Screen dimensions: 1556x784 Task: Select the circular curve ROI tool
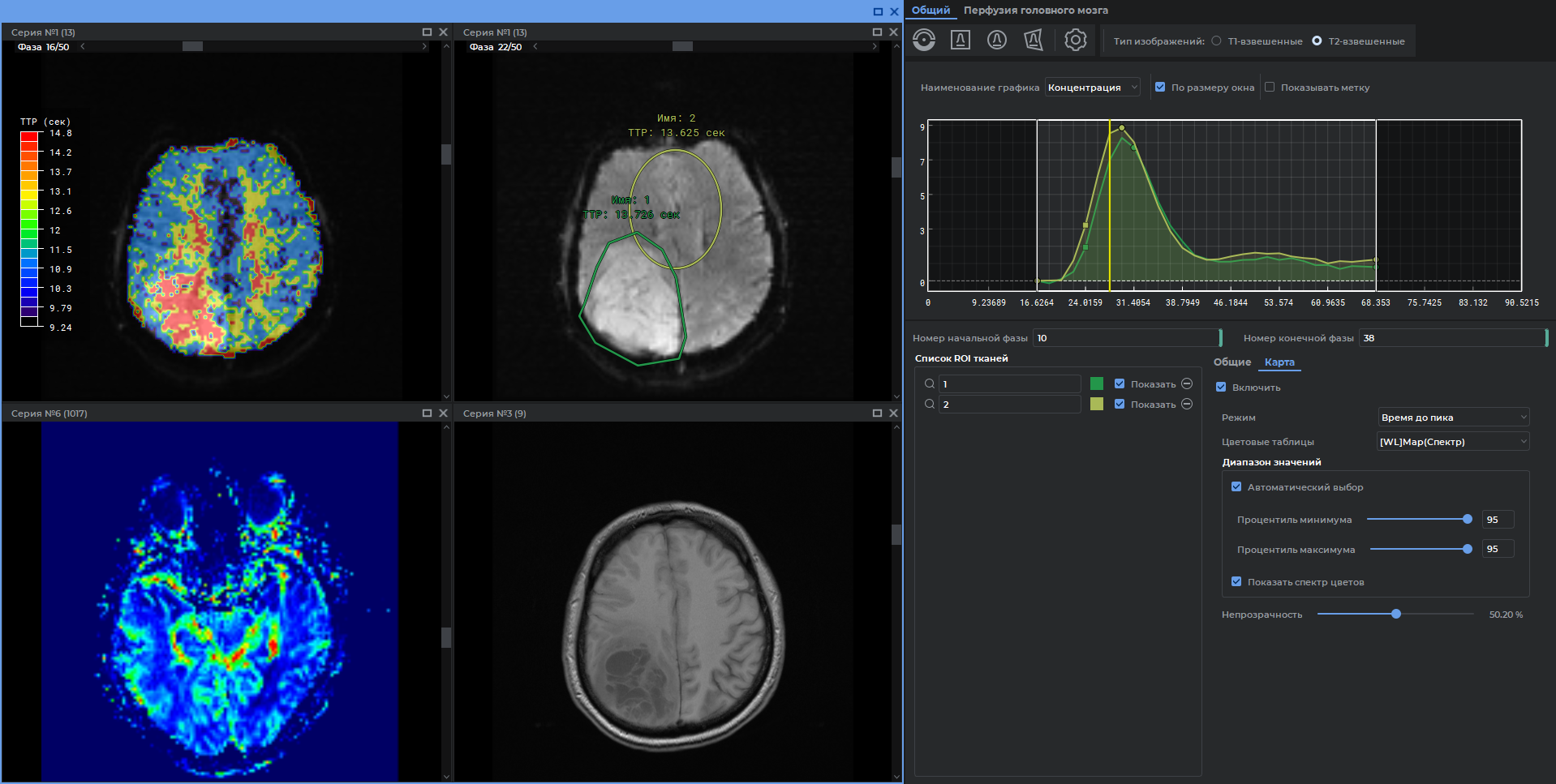[997, 40]
